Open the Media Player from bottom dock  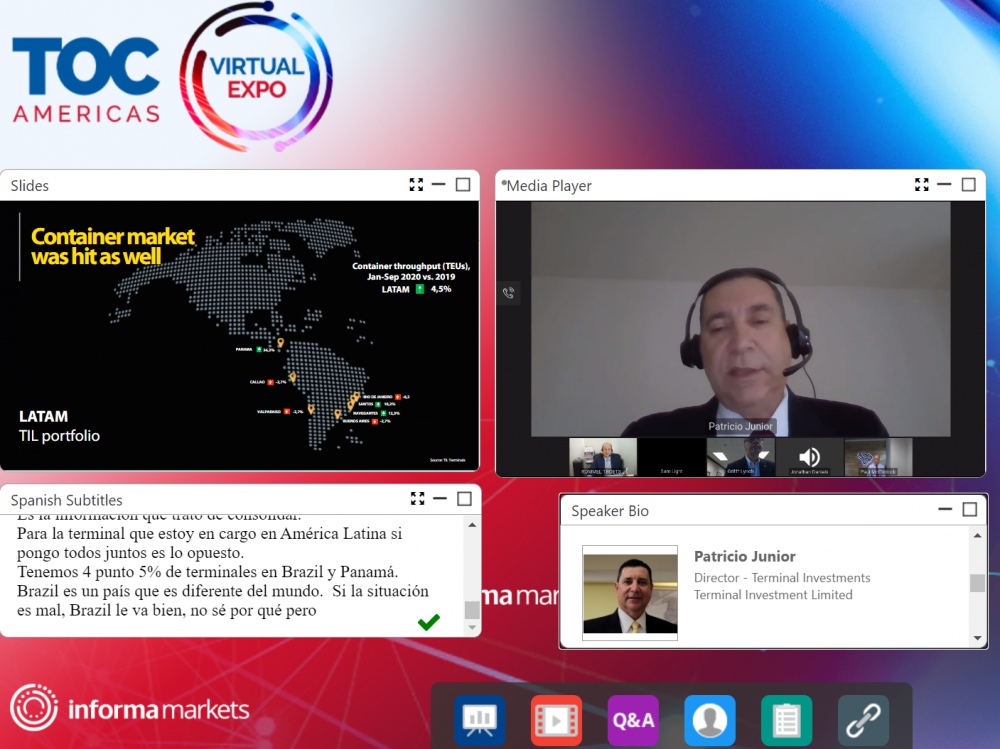556,720
